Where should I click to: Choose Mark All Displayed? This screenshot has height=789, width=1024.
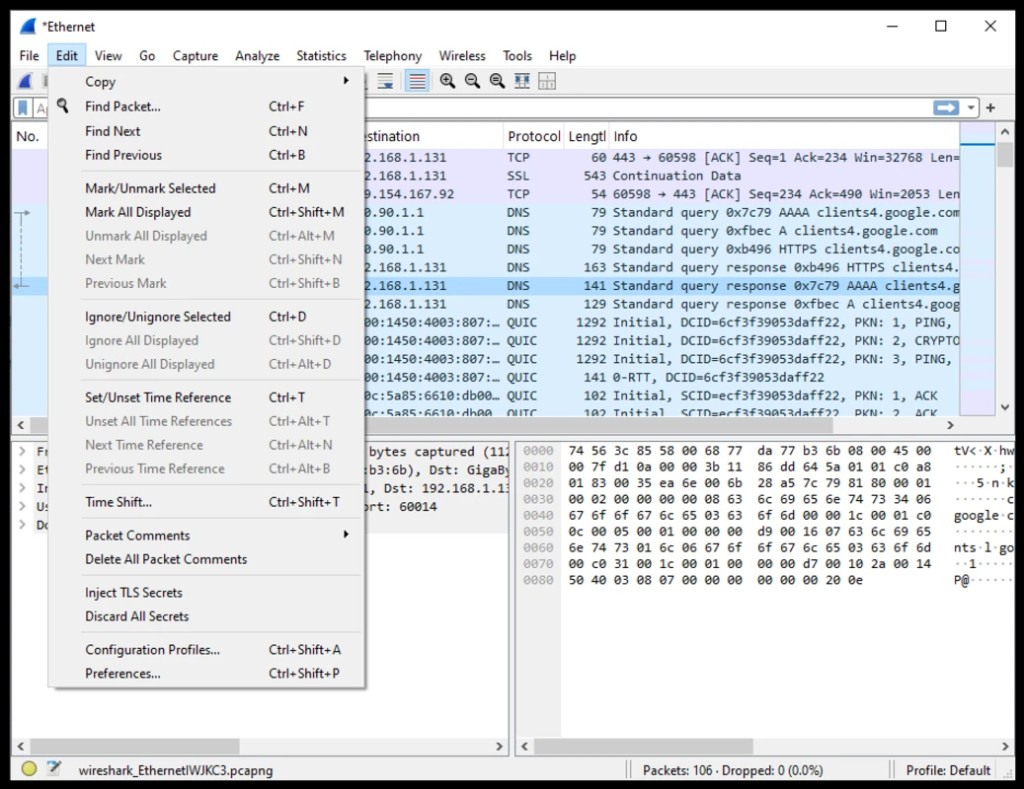(x=206, y=212)
